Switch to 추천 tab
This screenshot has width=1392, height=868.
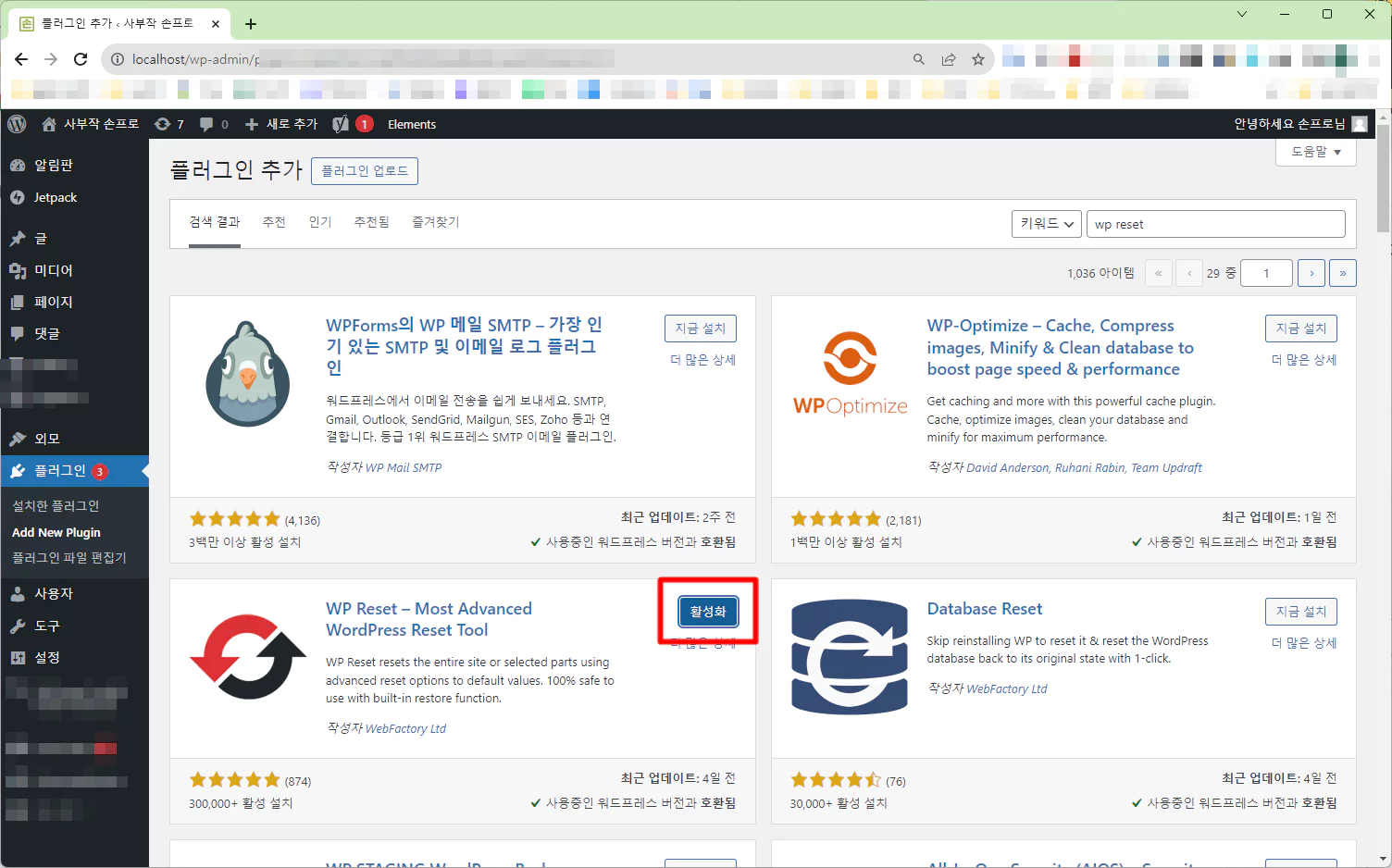tap(274, 222)
